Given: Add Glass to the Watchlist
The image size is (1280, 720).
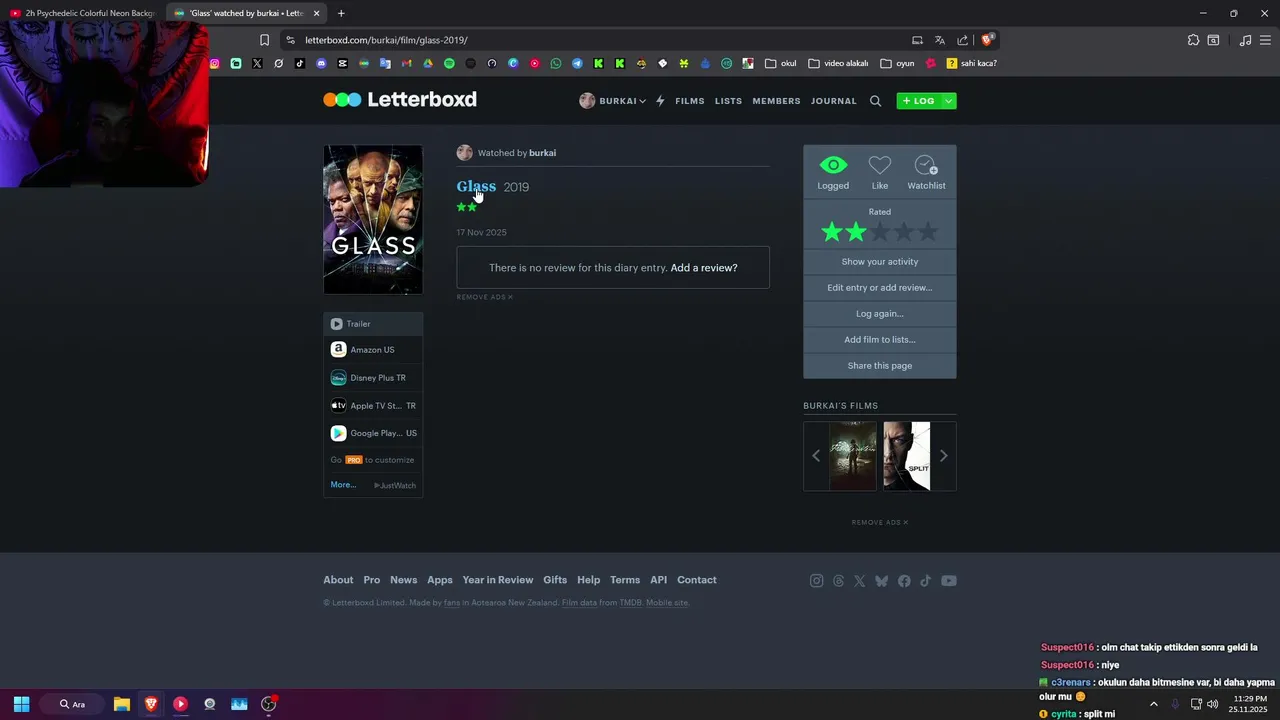Looking at the screenshot, I should click(926, 165).
